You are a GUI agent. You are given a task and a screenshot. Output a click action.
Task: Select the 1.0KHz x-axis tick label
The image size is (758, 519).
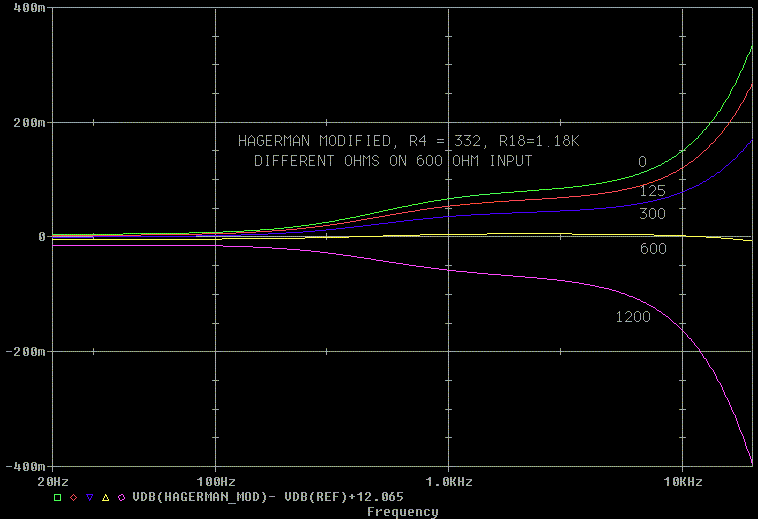[447, 481]
